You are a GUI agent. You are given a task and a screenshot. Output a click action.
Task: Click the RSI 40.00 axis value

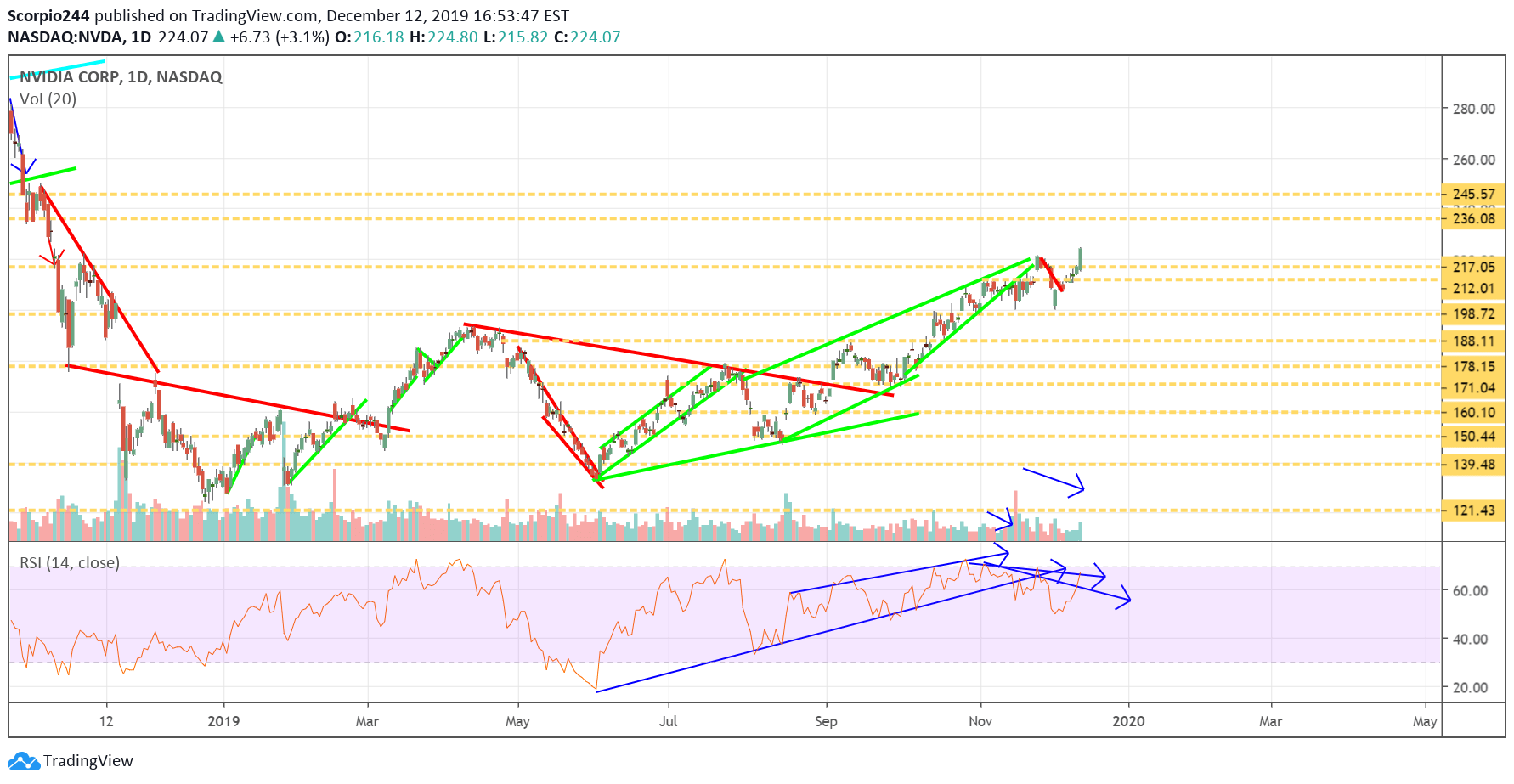click(x=1470, y=639)
